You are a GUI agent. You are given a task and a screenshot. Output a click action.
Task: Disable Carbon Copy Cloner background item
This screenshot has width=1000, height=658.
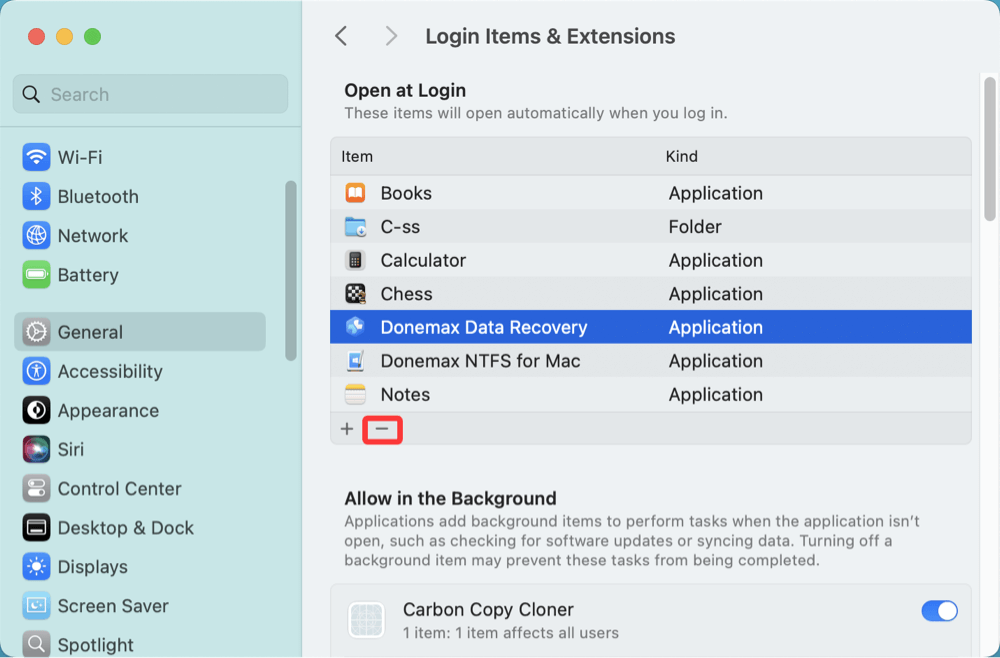click(x=939, y=610)
